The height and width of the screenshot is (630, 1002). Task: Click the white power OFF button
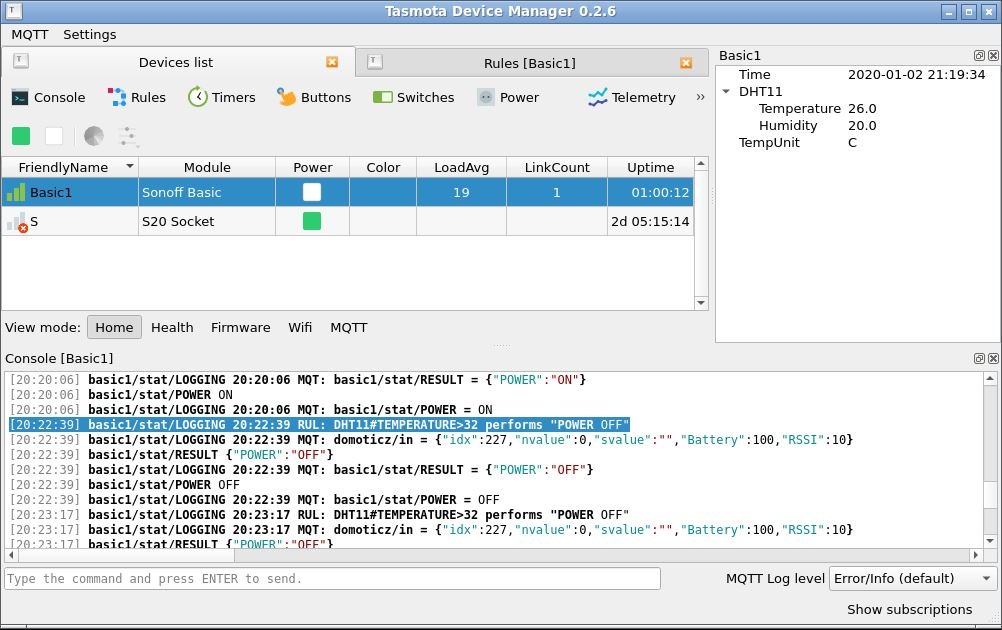click(x=54, y=135)
